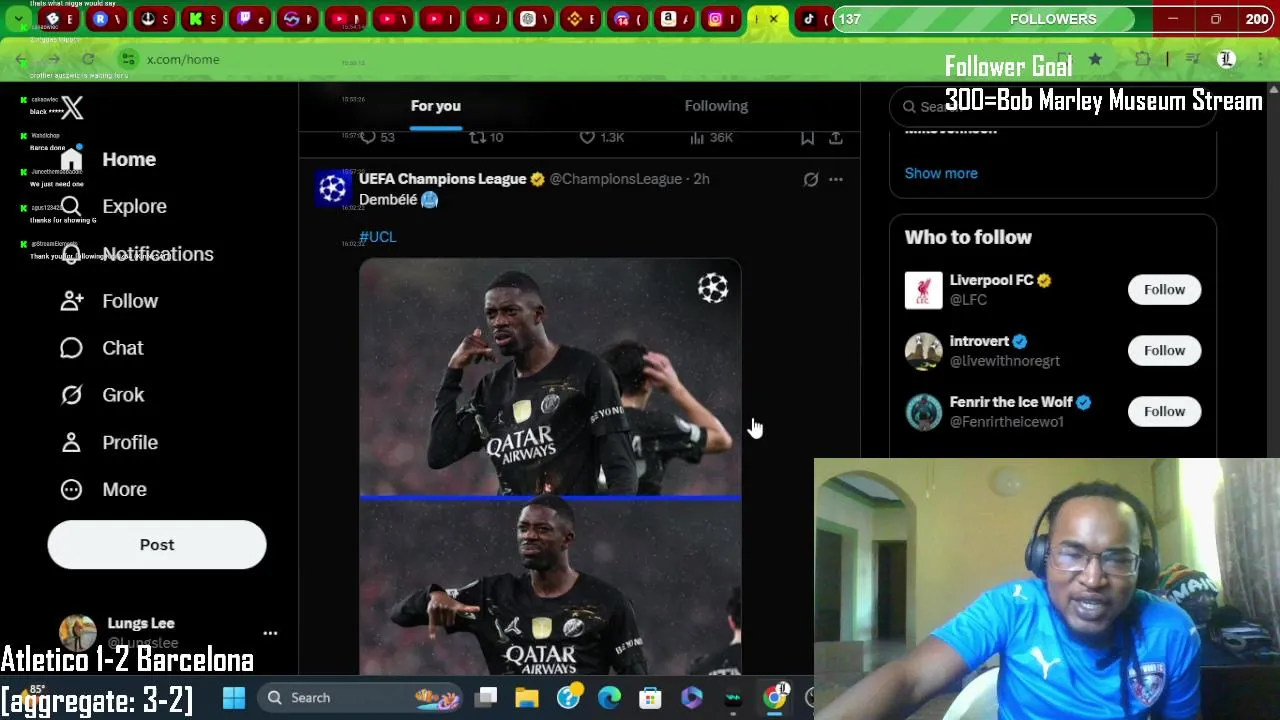This screenshot has width=1280, height=720.
Task: Click the share icon on the top post
Action: (836, 137)
